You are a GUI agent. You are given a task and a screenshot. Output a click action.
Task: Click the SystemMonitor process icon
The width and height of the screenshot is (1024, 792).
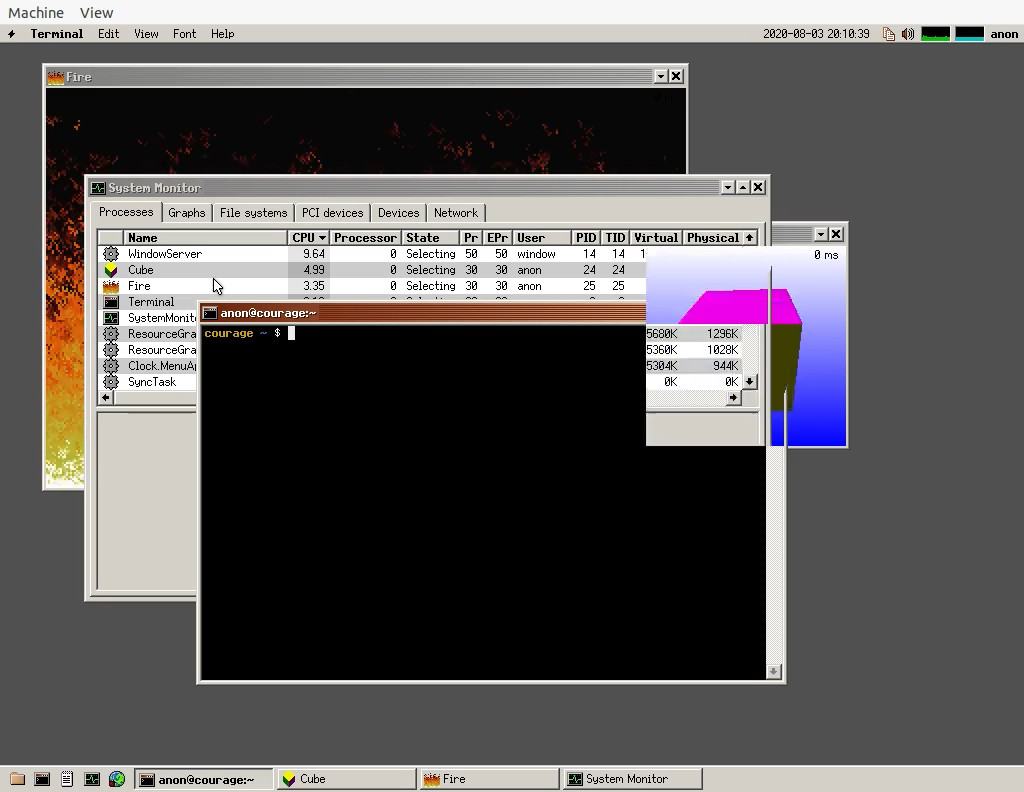(x=111, y=318)
